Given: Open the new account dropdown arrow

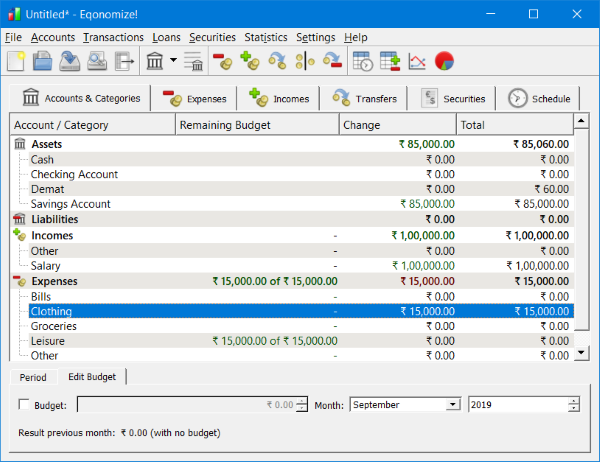Looking at the screenshot, I should point(173,62).
